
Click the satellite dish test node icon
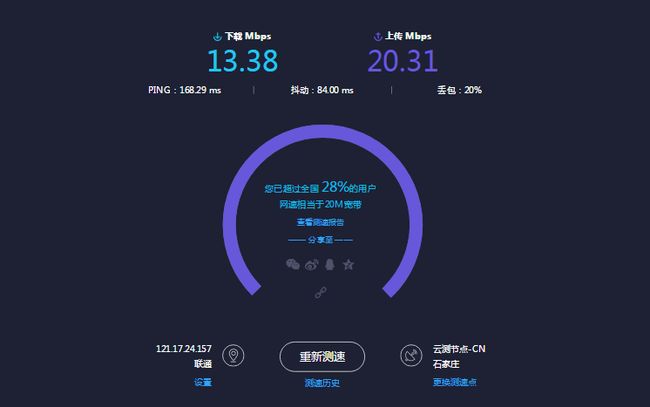411,355
